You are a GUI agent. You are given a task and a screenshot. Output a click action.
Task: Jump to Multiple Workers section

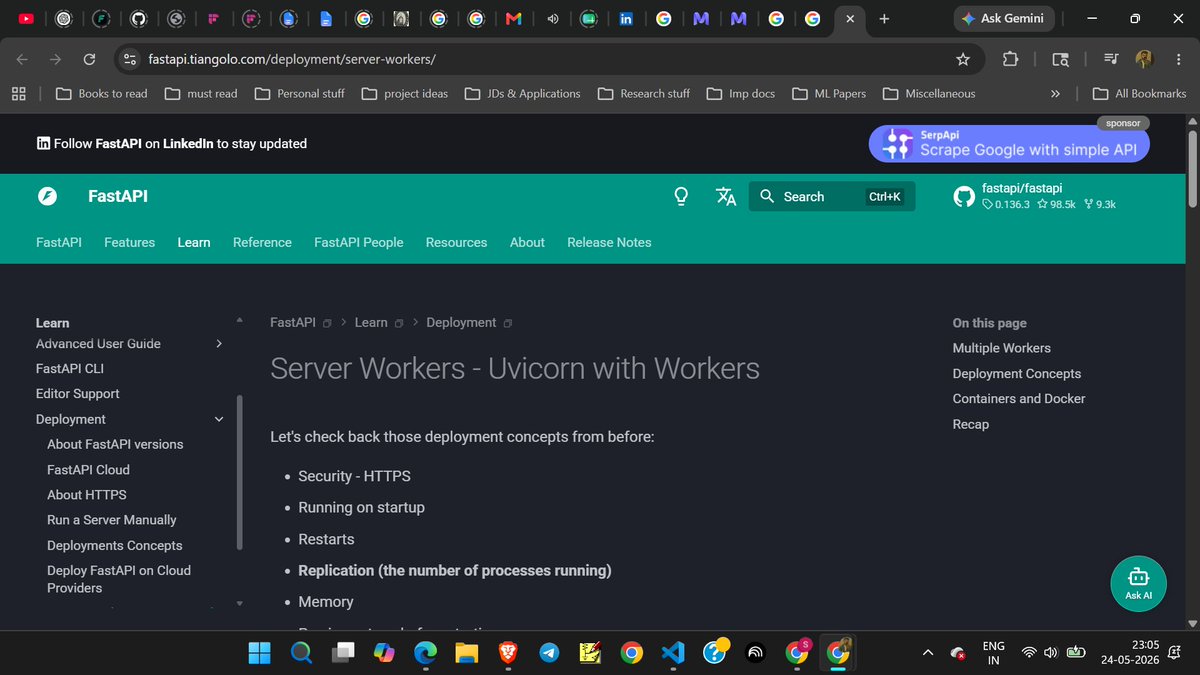coord(1002,348)
